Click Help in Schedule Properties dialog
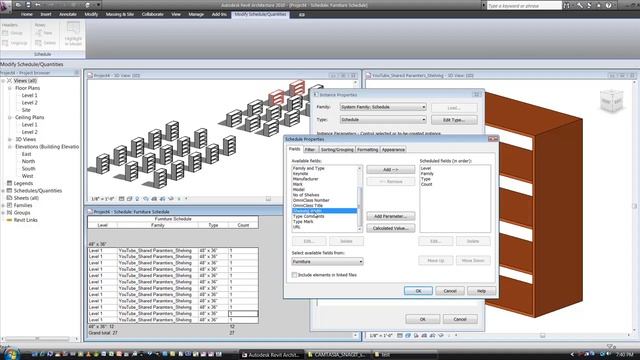Screen dimensions: 640x360 pos(481,291)
